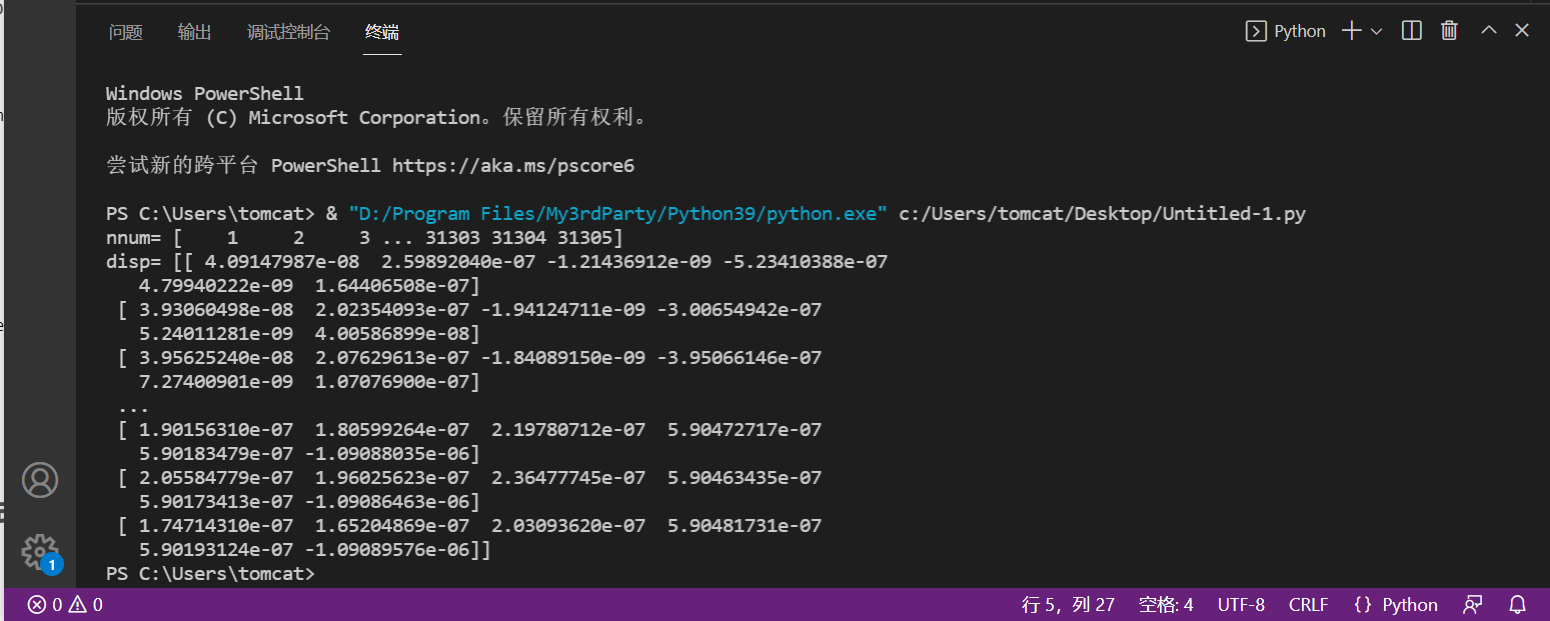Change language mode via {} Python indicator
1550x621 pixels.
tap(1397, 604)
